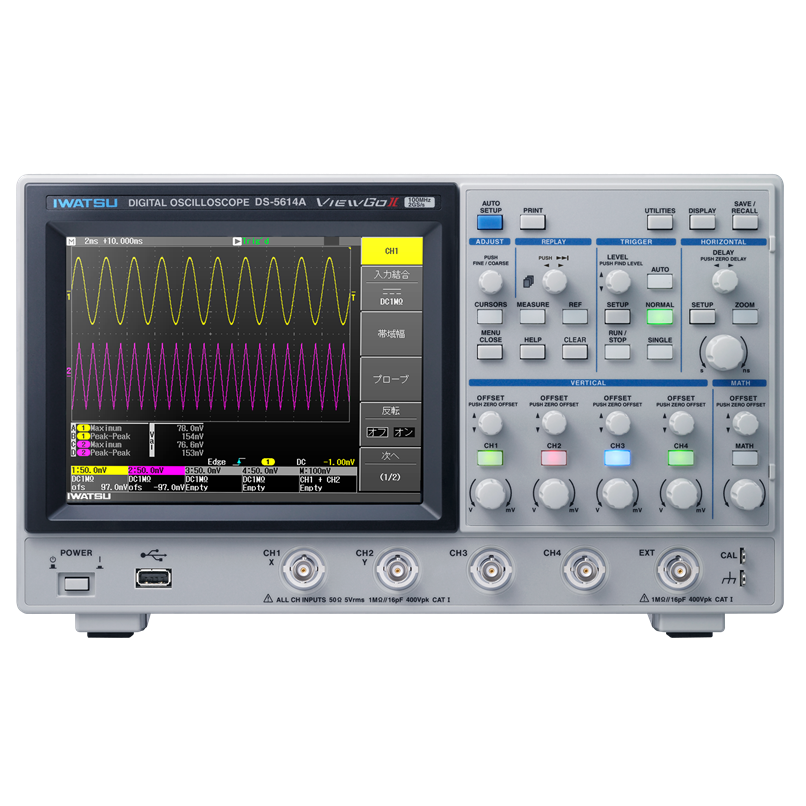
Task: Switch on the POWER button
Action: [x=77, y=583]
